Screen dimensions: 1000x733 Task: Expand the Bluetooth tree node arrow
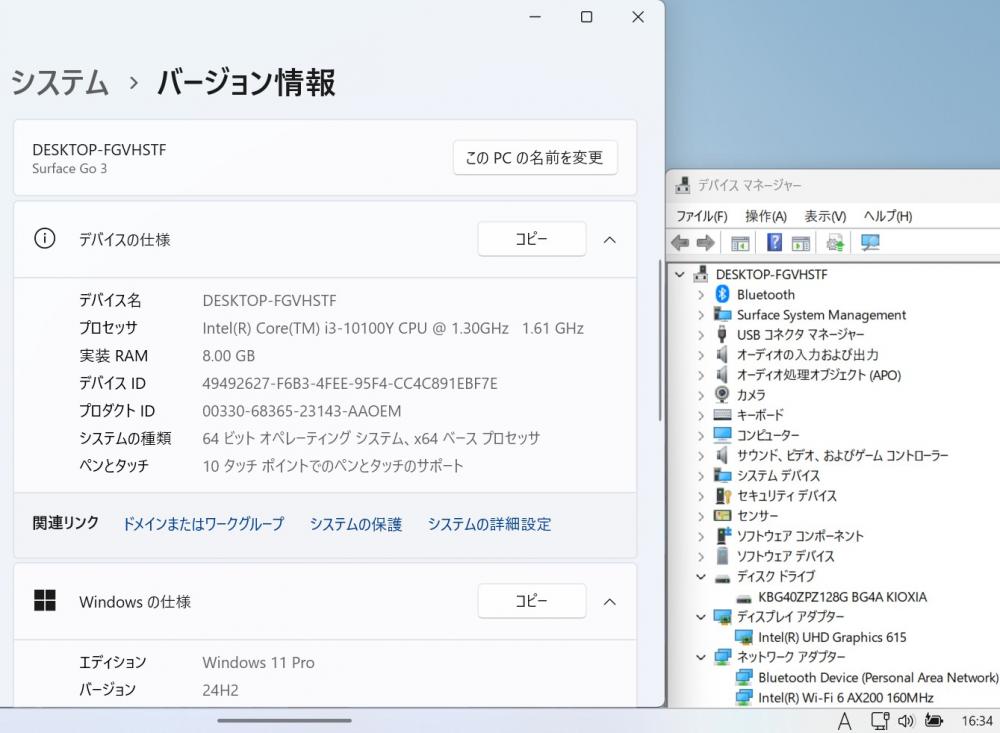pos(701,295)
